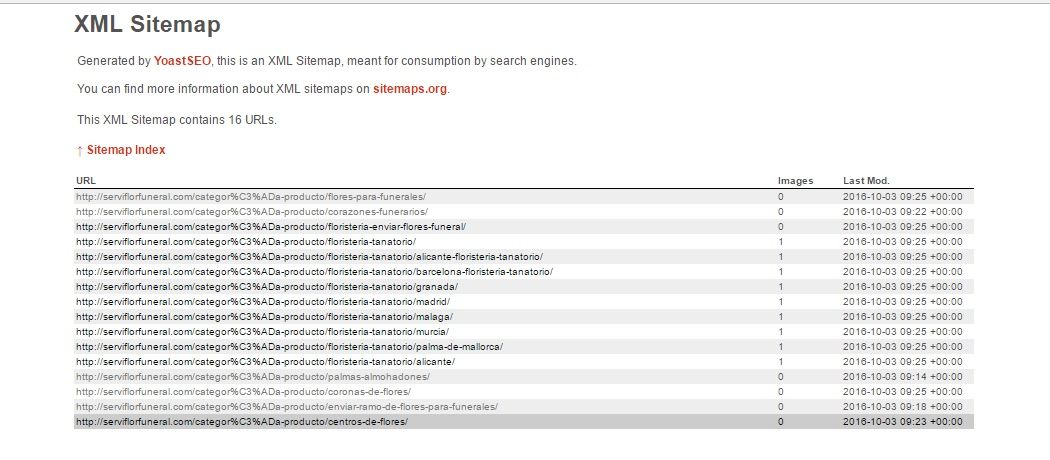Sort the table by URL column header
Viewport: 1050px width, 460px height.
pyautogui.click(x=86, y=181)
